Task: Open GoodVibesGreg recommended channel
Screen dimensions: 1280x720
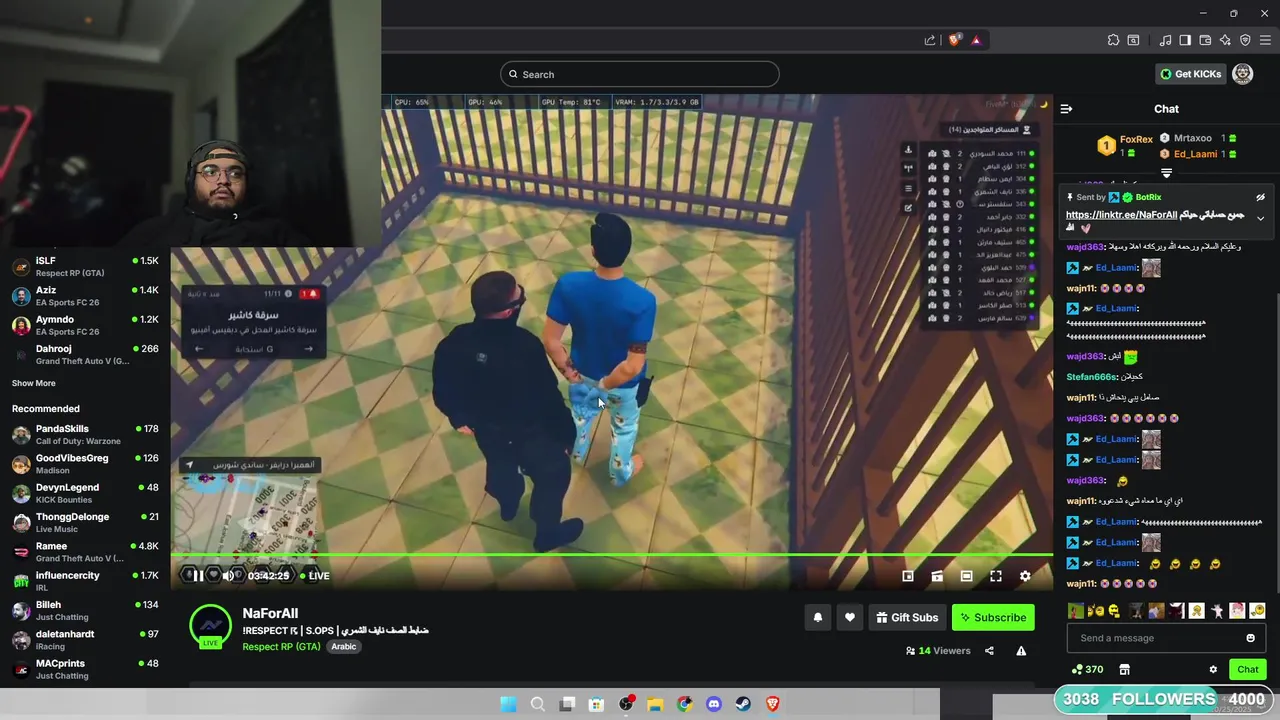Action: pyautogui.click(x=86, y=464)
